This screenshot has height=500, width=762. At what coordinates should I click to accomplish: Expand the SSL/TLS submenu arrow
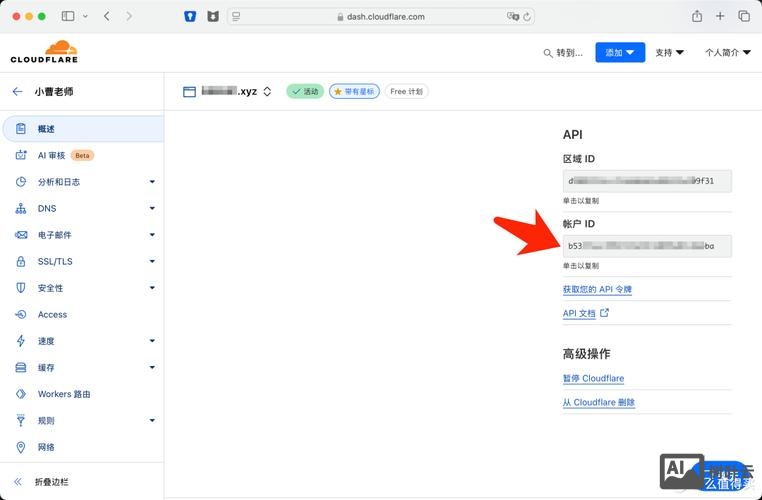(x=152, y=261)
